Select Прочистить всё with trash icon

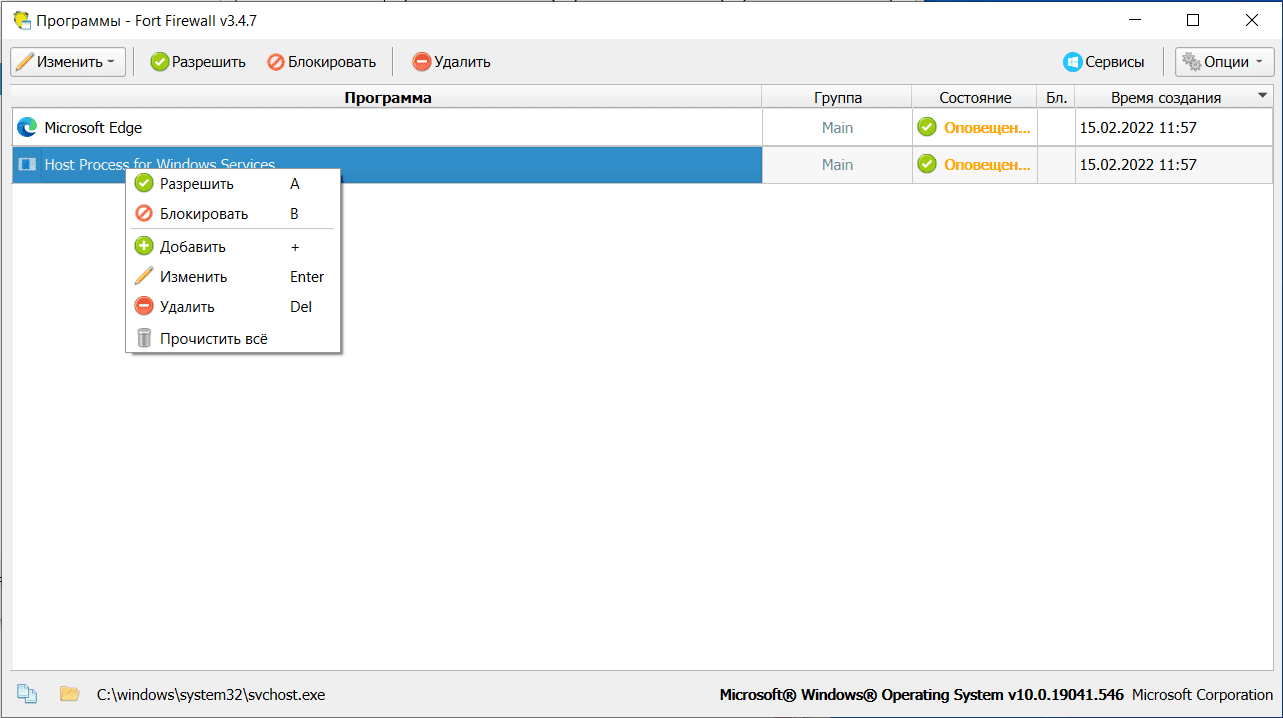click(214, 339)
